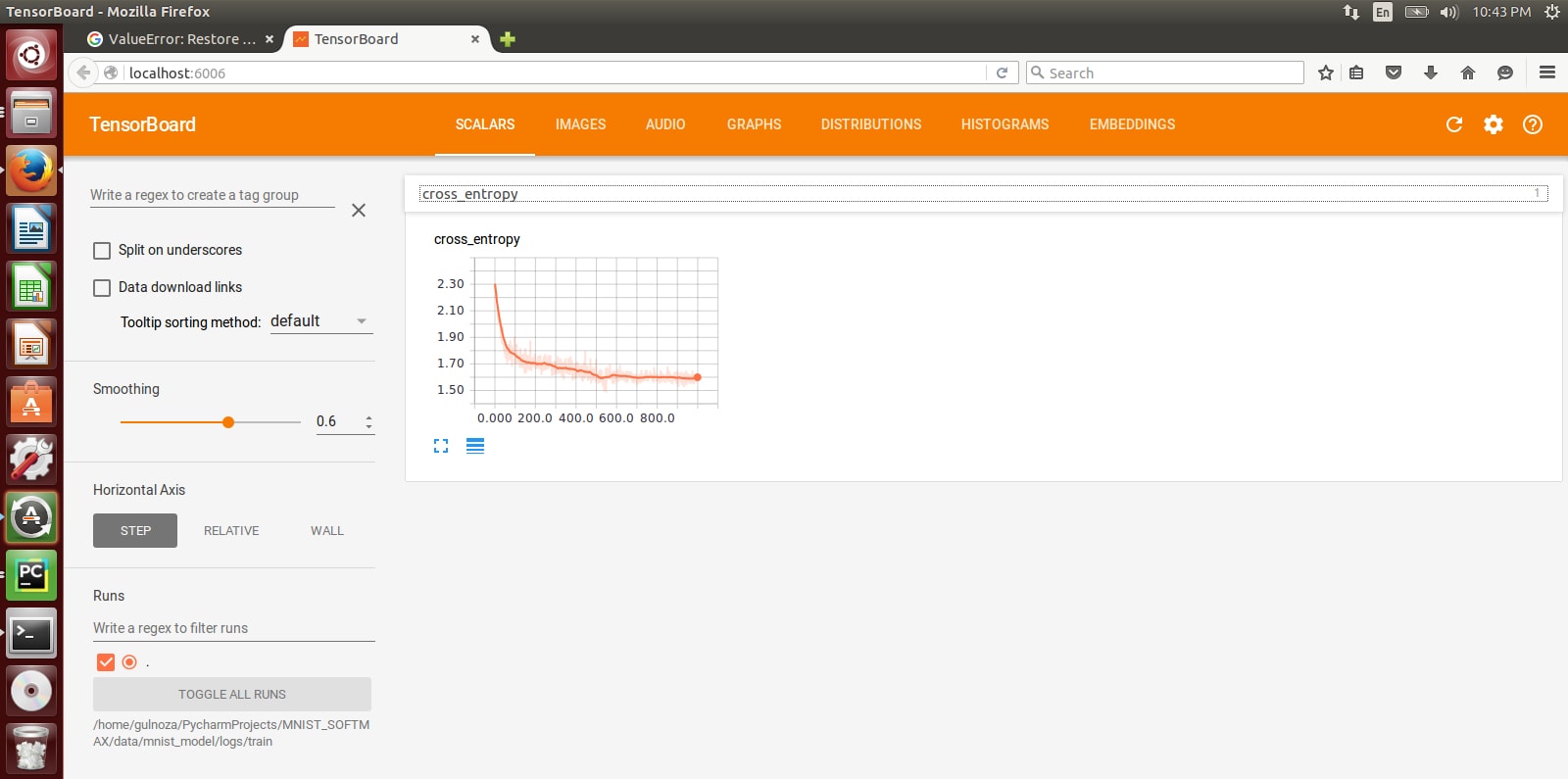1568x779 pixels.
Task: Enable Split on underscores checkbox
Action: pyautogui.click(x=102, y=251)
